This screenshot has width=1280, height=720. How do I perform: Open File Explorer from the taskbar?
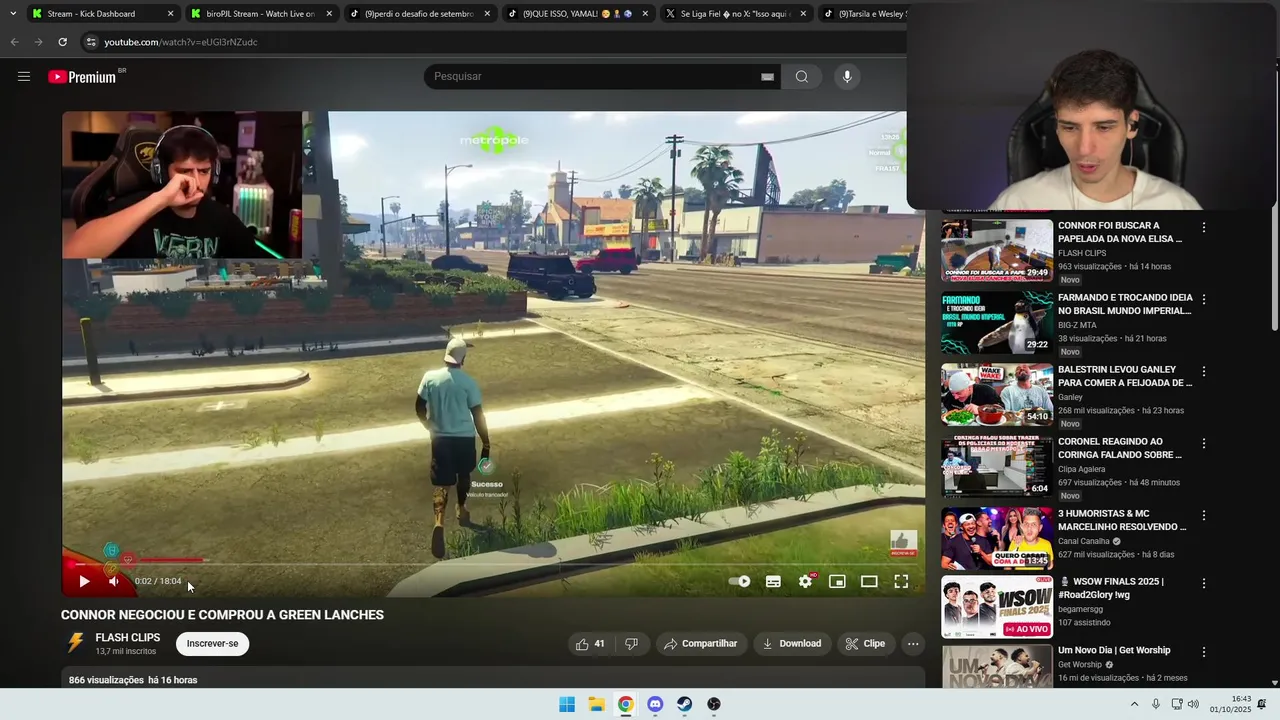(x=596, y=704)
